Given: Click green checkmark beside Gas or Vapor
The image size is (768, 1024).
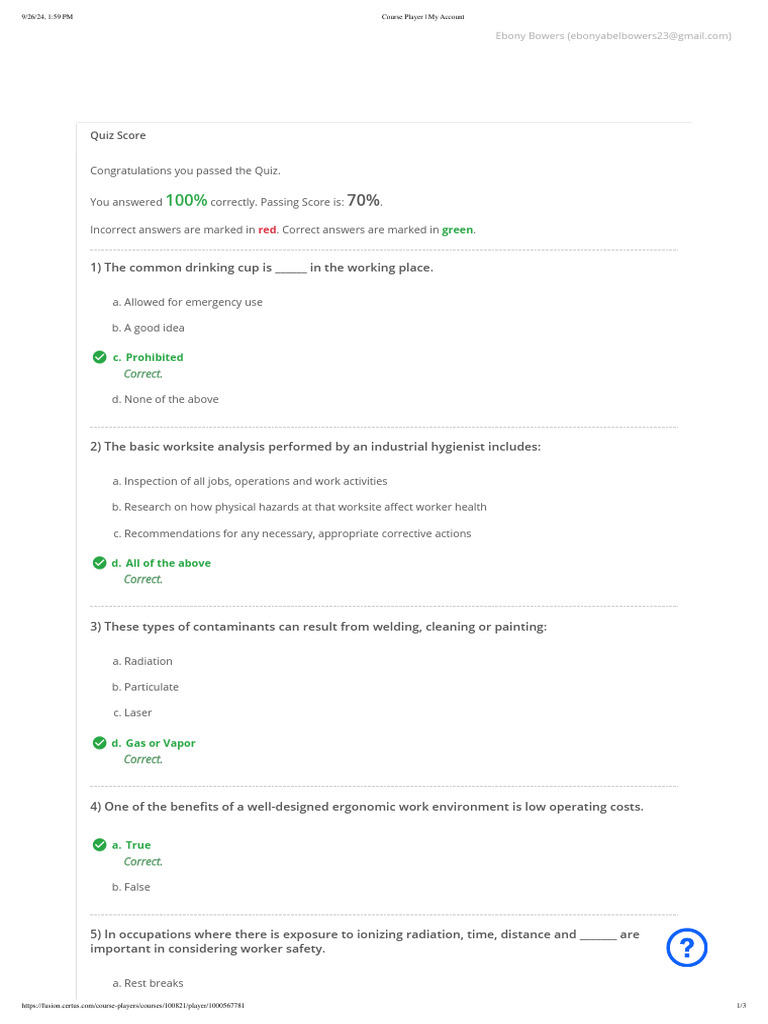Looking at the screenshot, I should point(99,743).
